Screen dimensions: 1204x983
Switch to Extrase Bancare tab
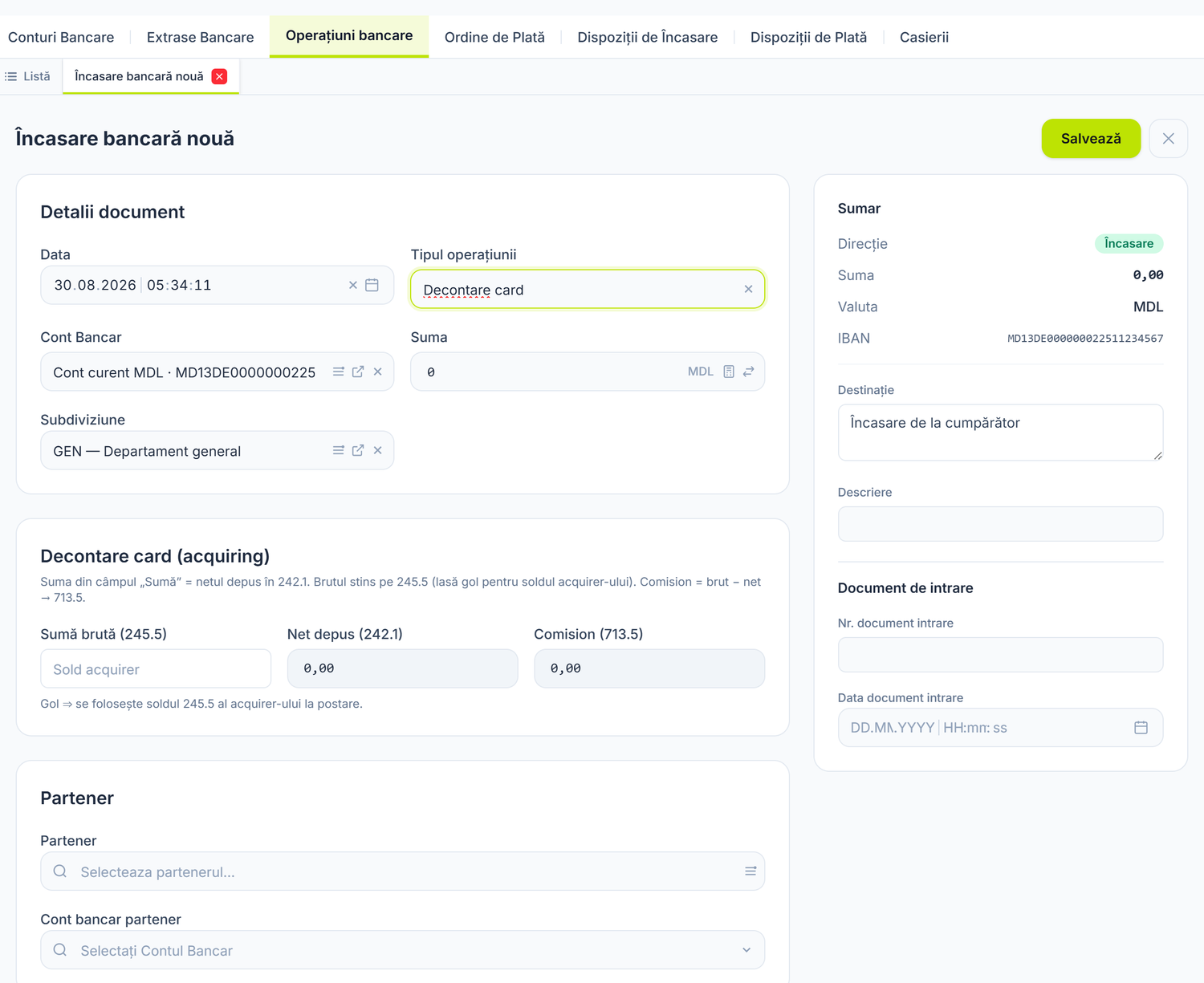(x=200, y=37)
